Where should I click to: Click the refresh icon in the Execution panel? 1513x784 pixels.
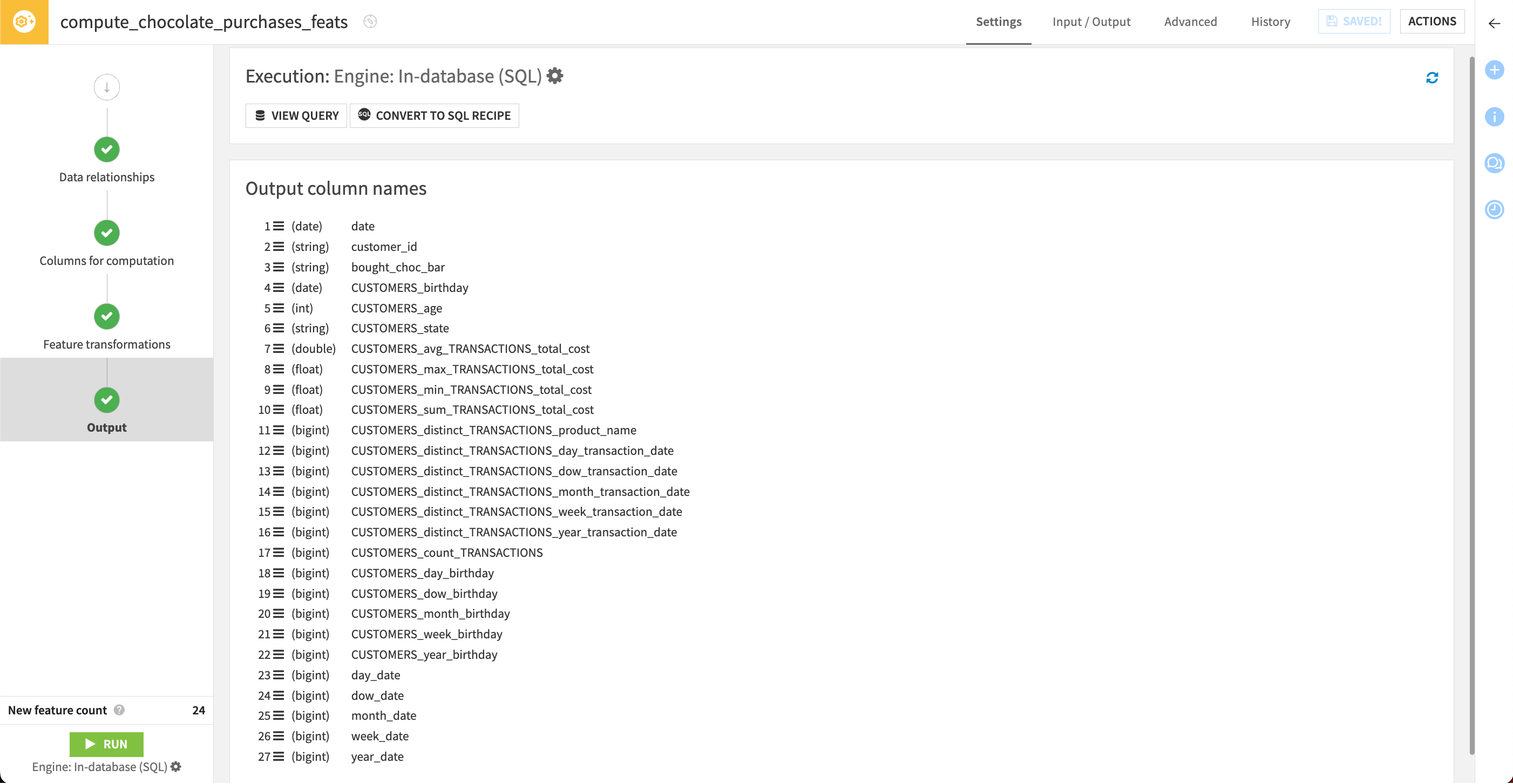coord(1432,78)
